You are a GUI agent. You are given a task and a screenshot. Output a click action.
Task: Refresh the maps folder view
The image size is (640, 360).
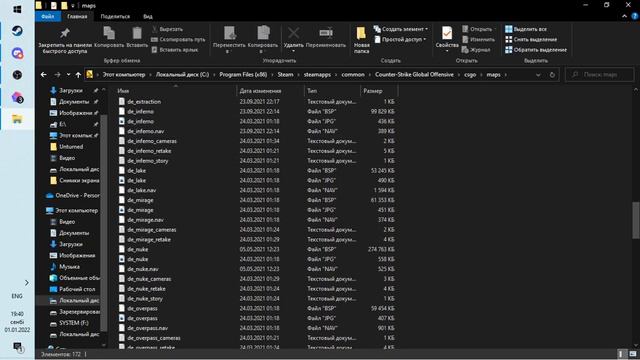[552, 75]
